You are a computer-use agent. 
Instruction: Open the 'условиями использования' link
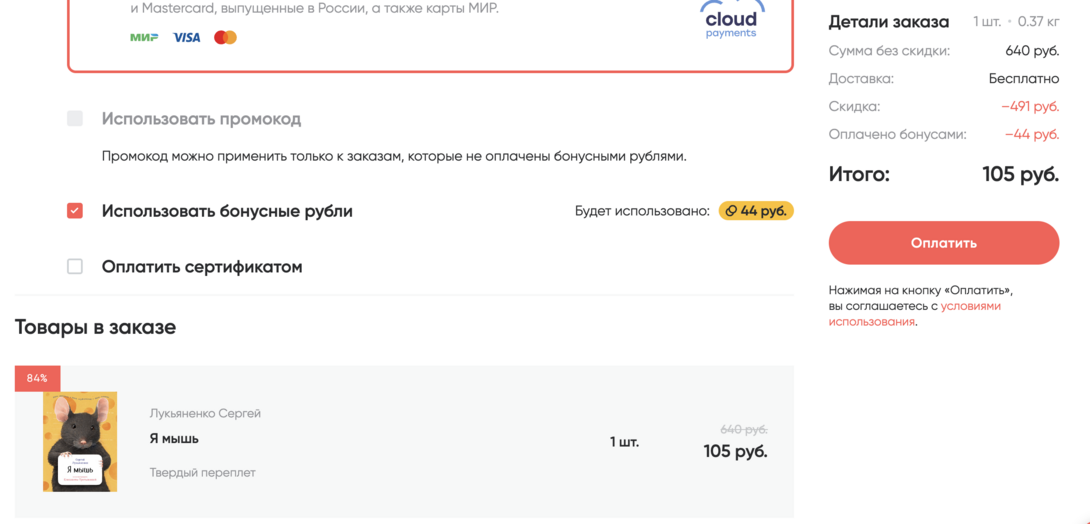coord(913,314)
